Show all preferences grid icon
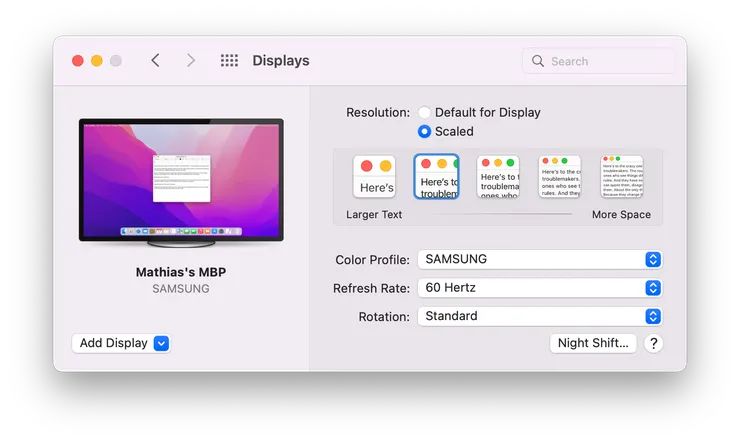This screenshot has width=740, height=442. point(229,60)
